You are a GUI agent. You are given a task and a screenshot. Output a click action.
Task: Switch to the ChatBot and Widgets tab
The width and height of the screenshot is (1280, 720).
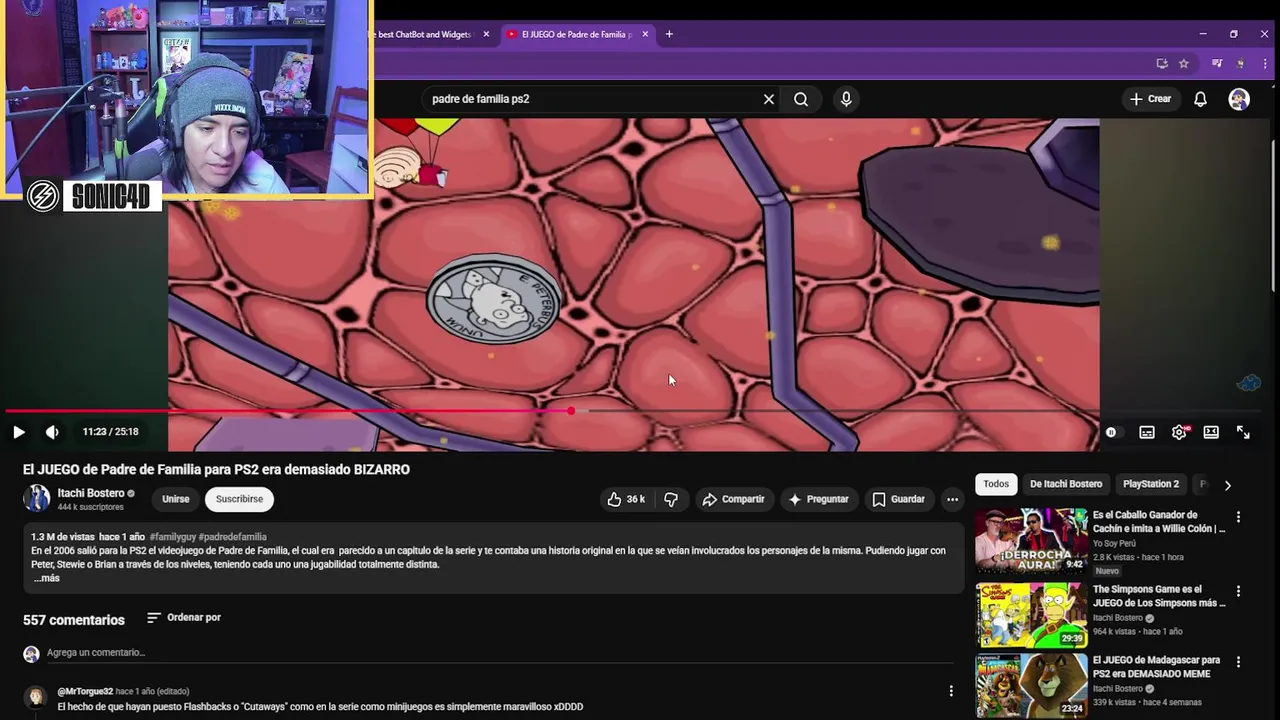tap(425, 34)
